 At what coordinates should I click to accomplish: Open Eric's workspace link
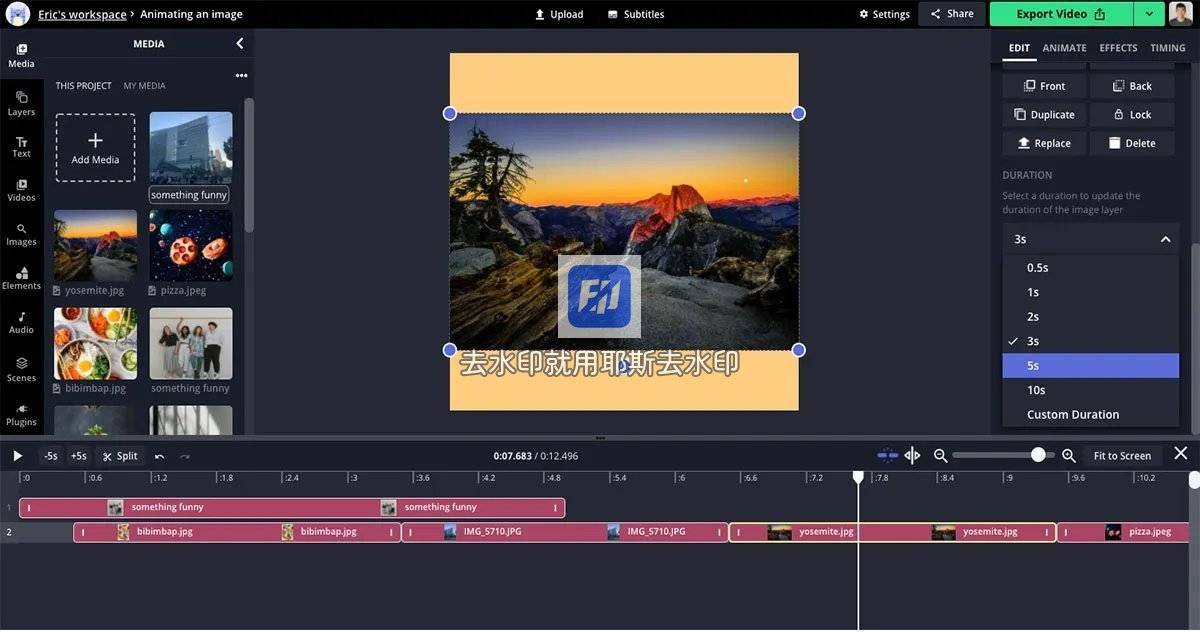pyautogui.click(x=82, y=14)
